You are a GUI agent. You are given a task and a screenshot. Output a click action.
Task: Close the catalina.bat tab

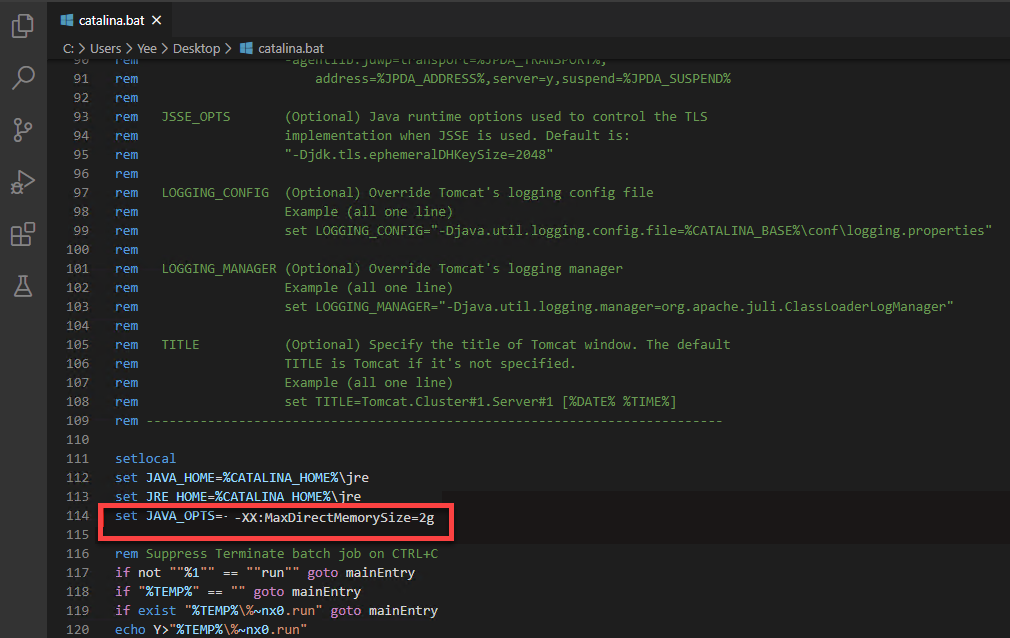157,21
